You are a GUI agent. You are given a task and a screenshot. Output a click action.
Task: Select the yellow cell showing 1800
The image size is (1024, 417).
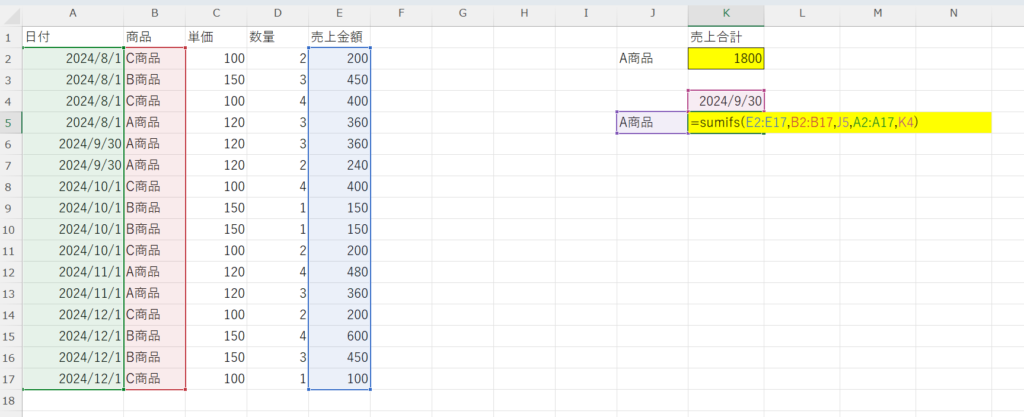(726, 59)
